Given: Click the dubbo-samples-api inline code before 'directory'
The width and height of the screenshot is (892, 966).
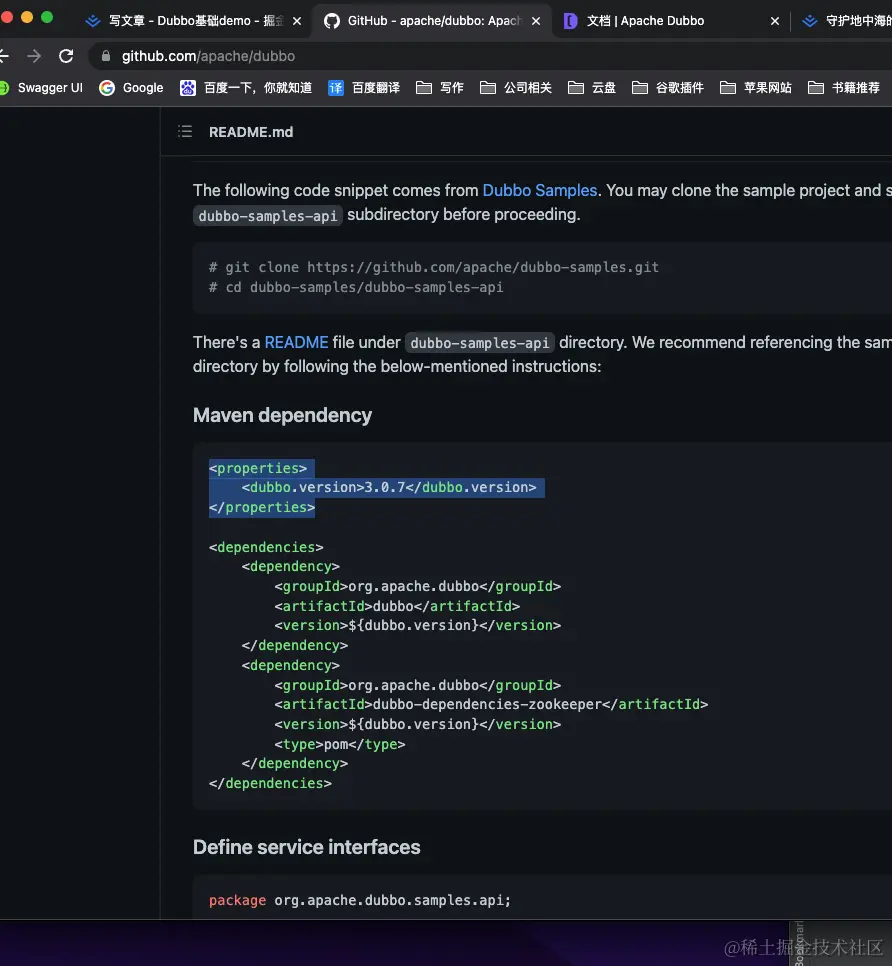Looking at the screenshot, I should pyautogui.click(x=479, y=343).
